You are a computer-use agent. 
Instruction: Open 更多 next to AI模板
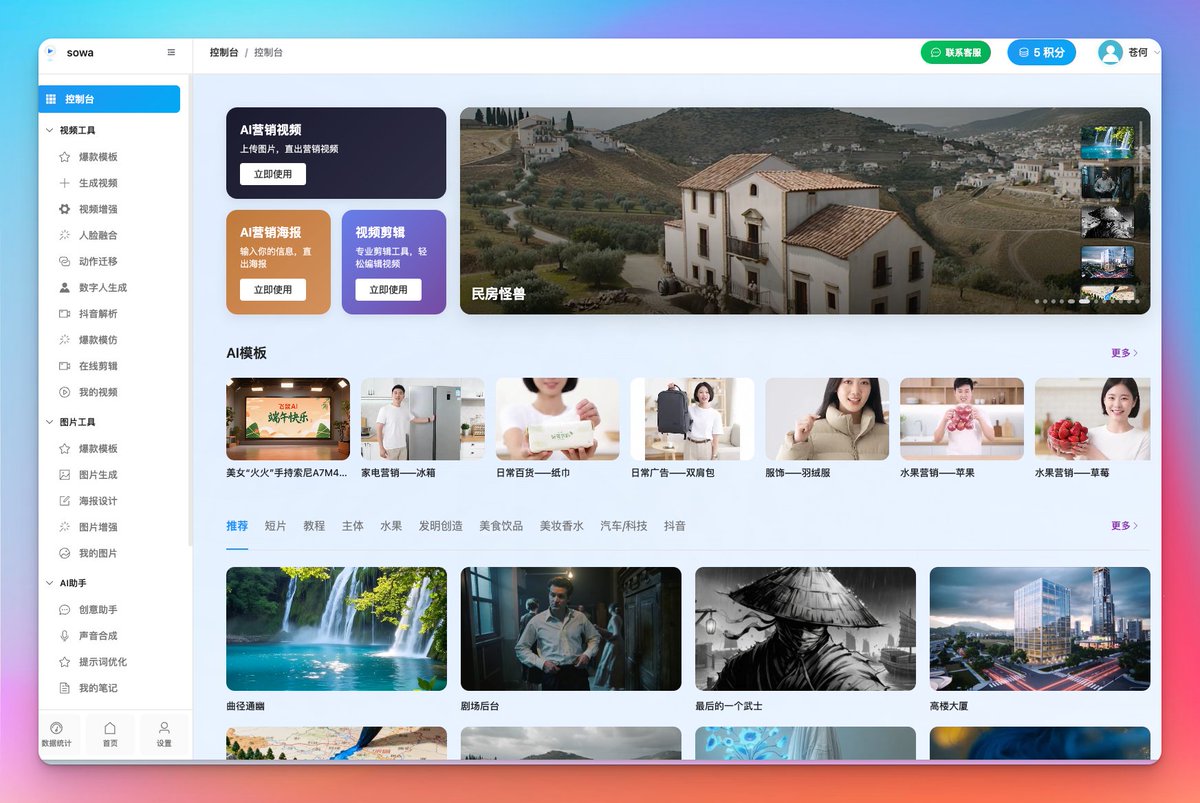(1121, 354)
